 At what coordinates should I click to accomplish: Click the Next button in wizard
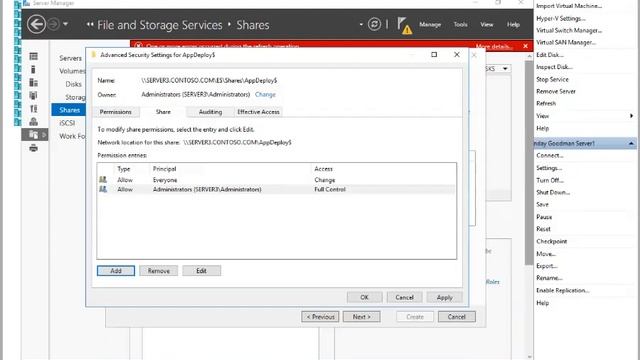pos(362,317)
